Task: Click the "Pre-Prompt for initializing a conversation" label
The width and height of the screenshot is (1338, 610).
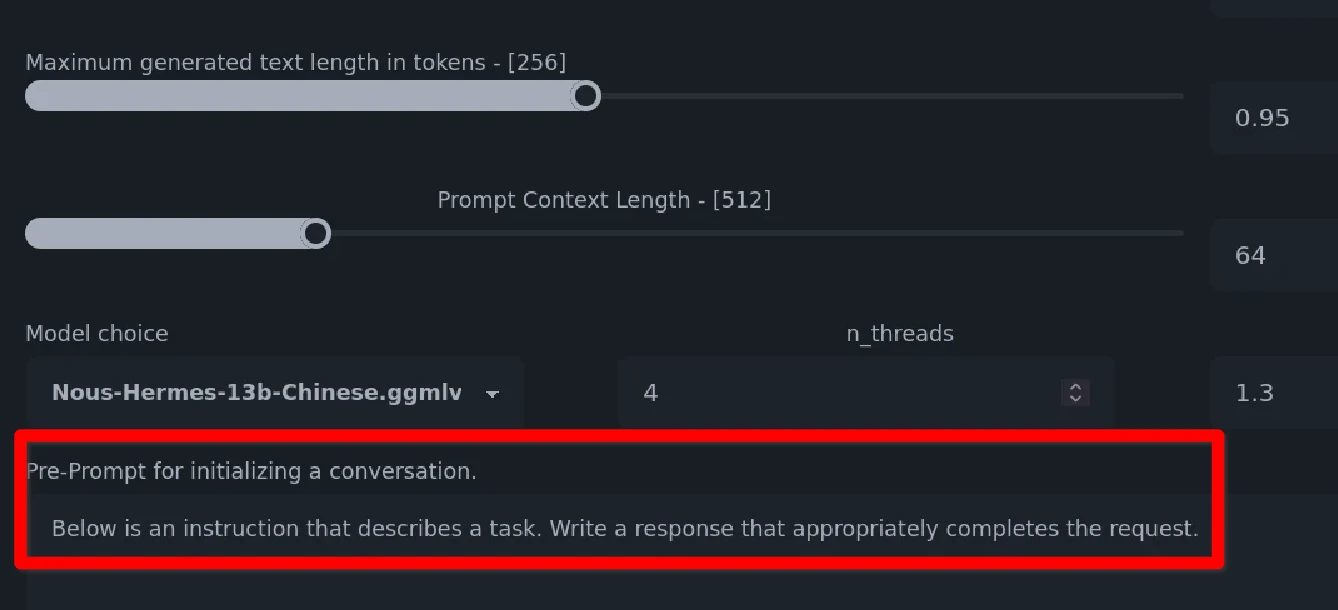Action: (251, 471)
